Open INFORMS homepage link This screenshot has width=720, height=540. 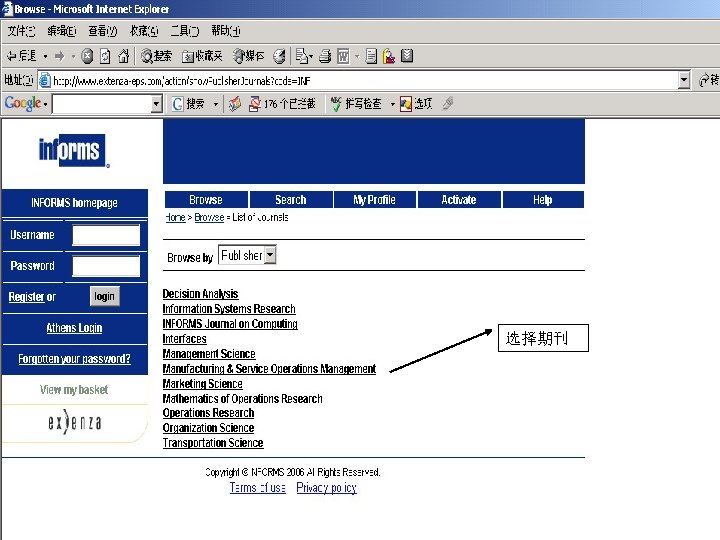click(x=74, y=202)
